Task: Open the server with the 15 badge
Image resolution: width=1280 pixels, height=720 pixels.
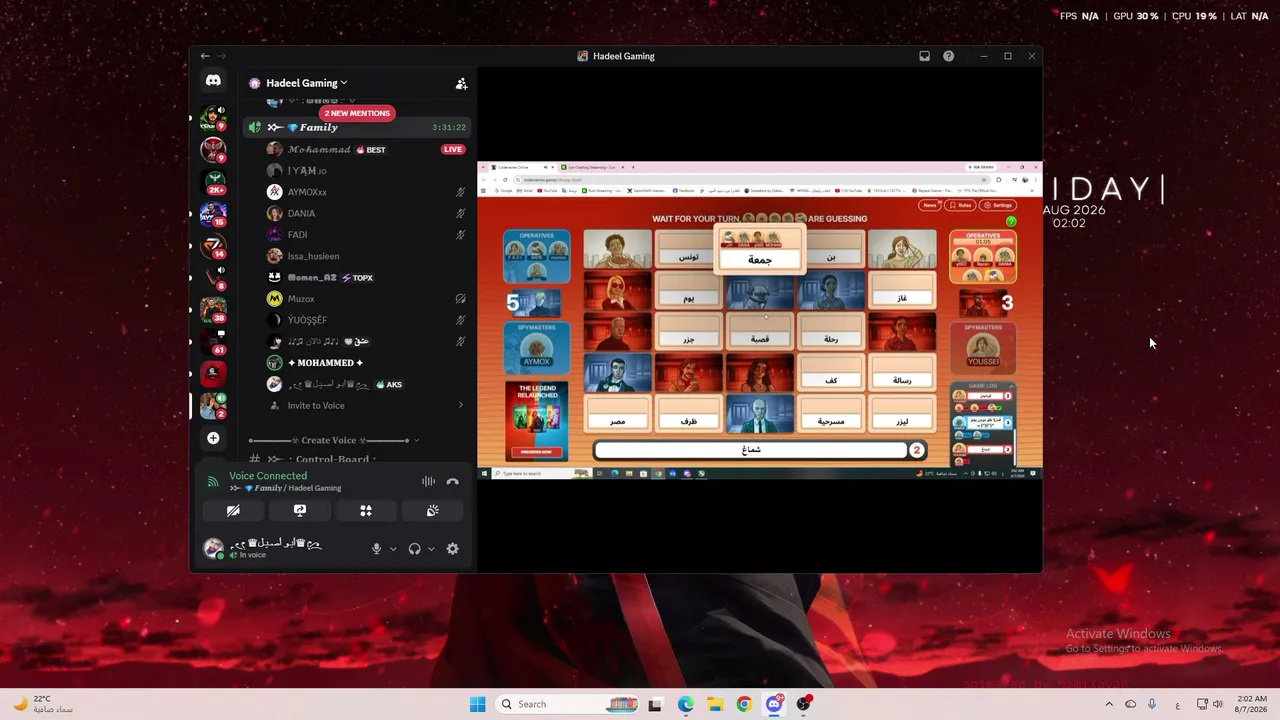Action: (213, 213)
